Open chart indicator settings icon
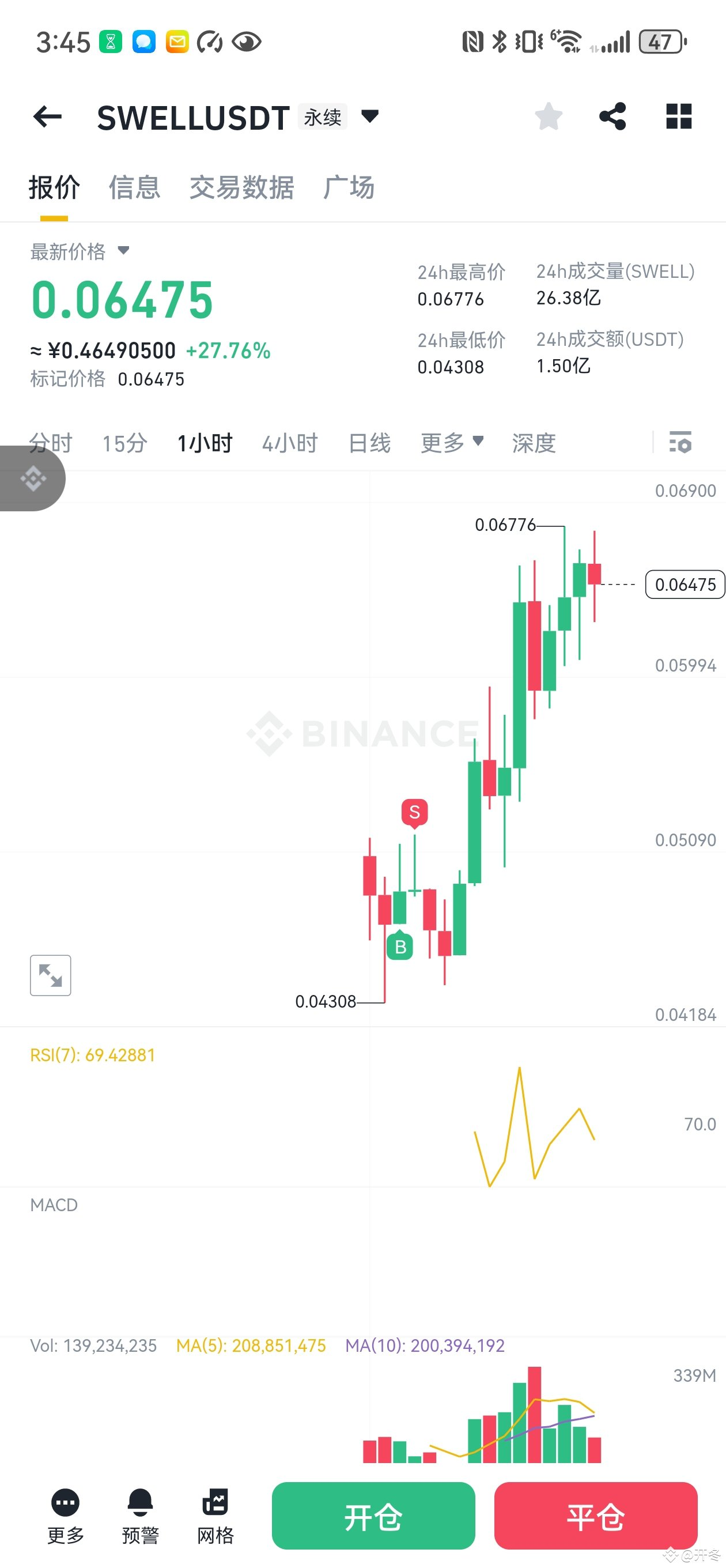The height and width of the screenshot is (1568, 726). tap(680, 443)
